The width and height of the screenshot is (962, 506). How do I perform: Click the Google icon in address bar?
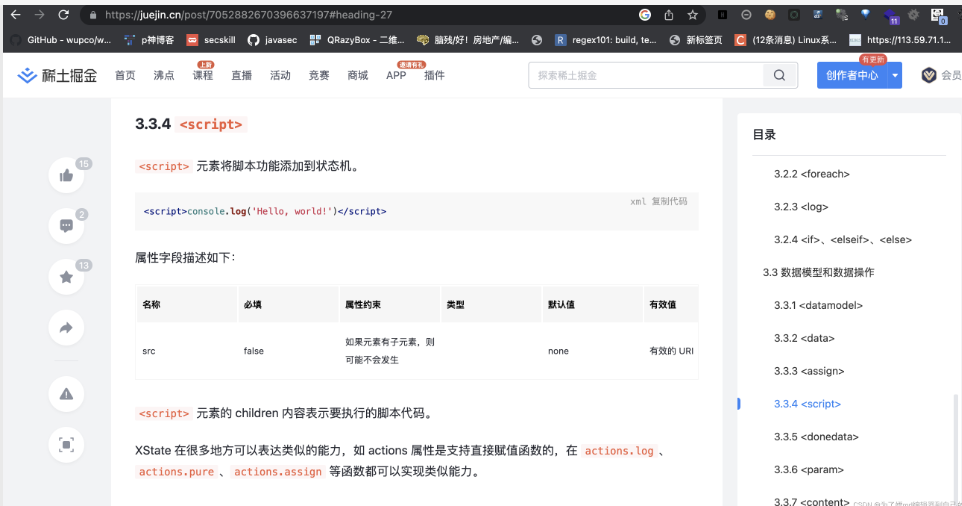645,15
